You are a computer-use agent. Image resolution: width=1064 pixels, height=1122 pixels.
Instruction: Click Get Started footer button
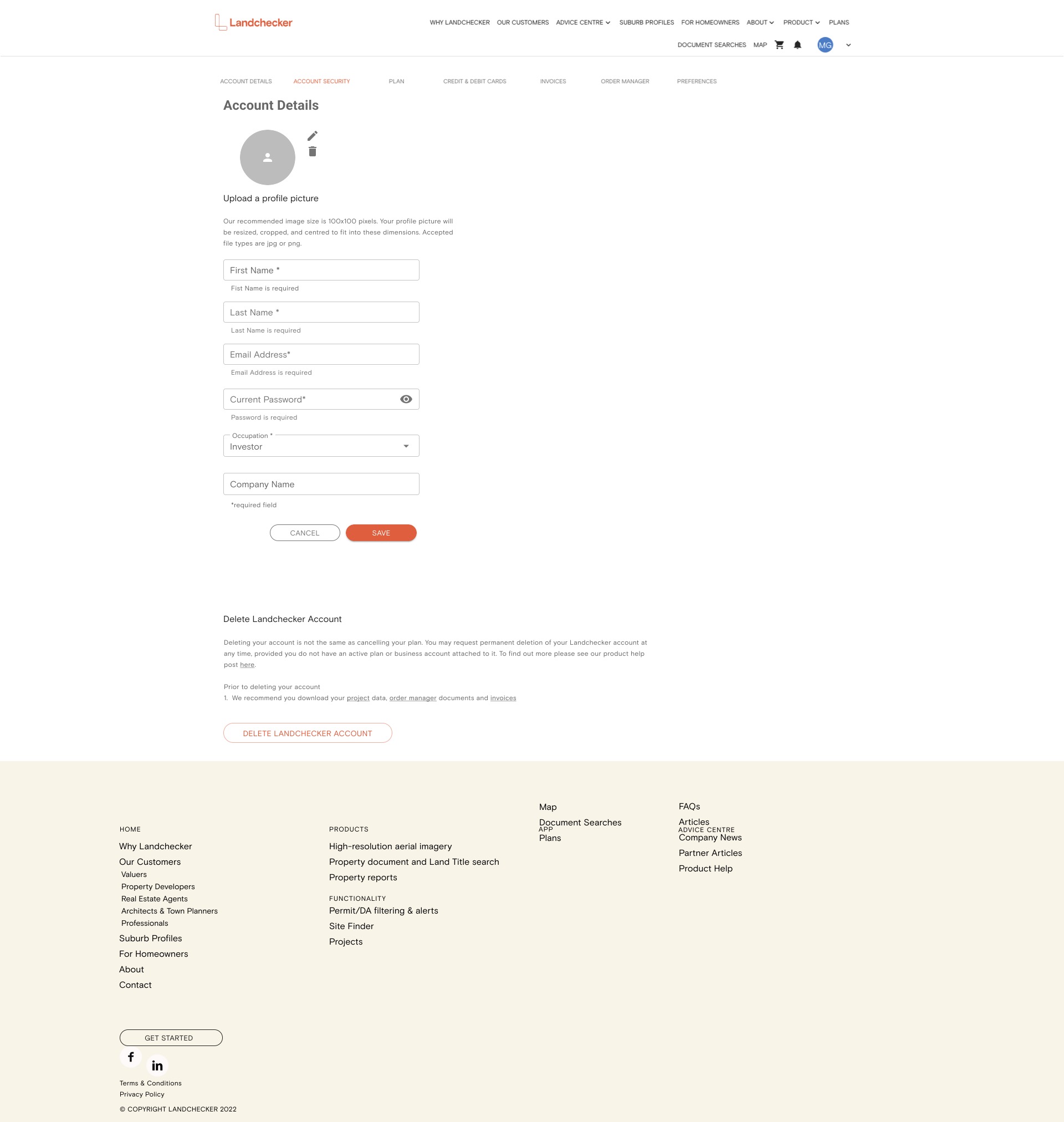171,1038
